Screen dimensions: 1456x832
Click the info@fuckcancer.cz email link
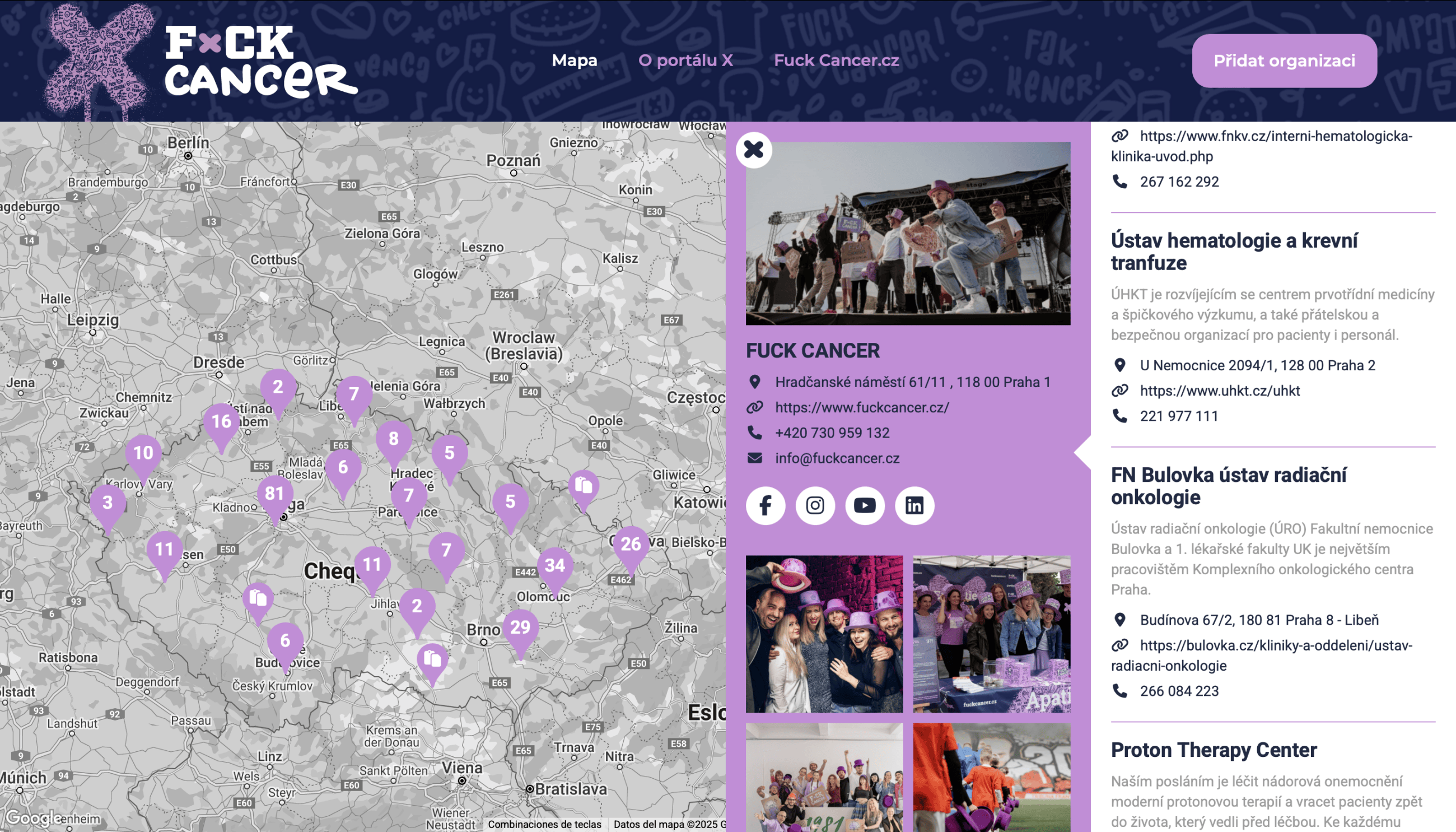tap(837, 458)
